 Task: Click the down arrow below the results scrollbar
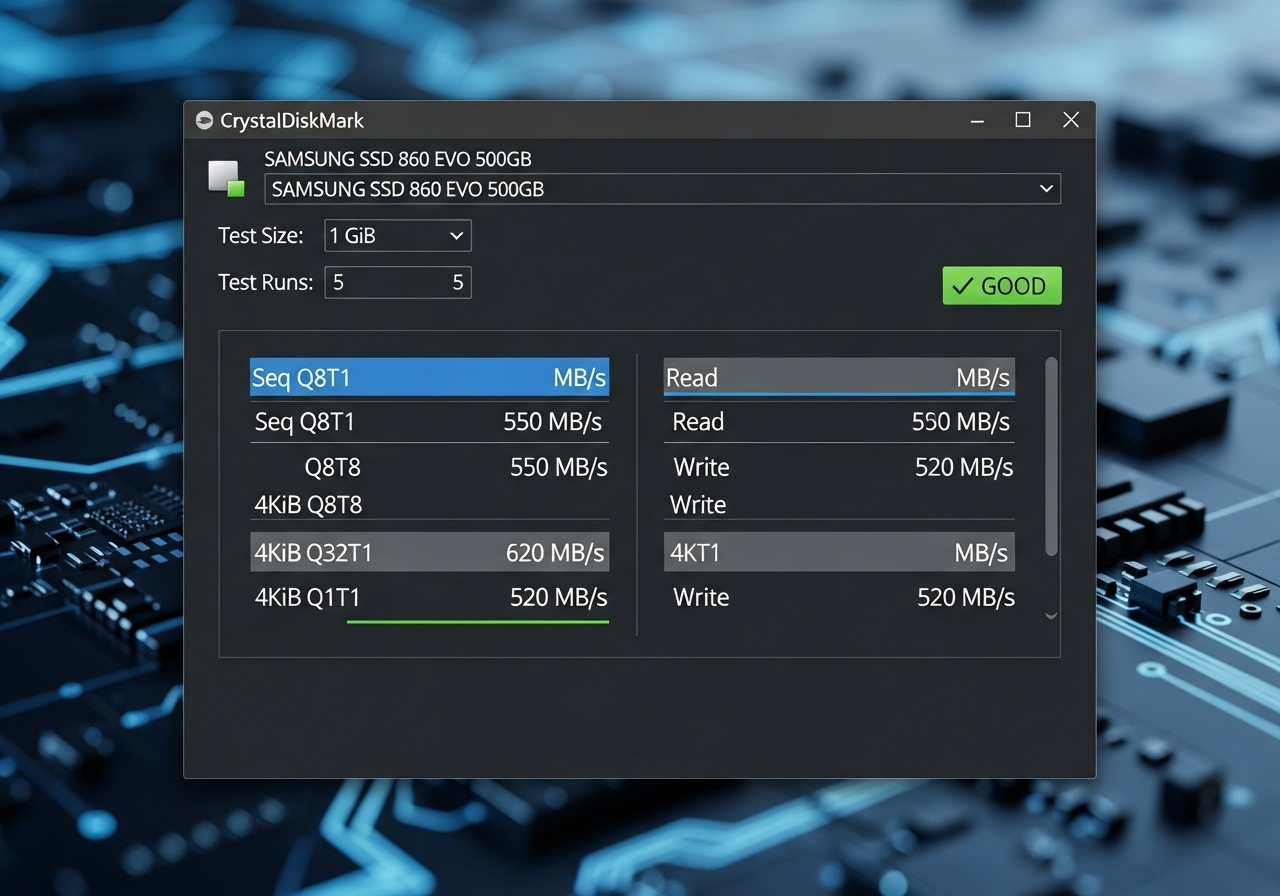(1051, 616)
